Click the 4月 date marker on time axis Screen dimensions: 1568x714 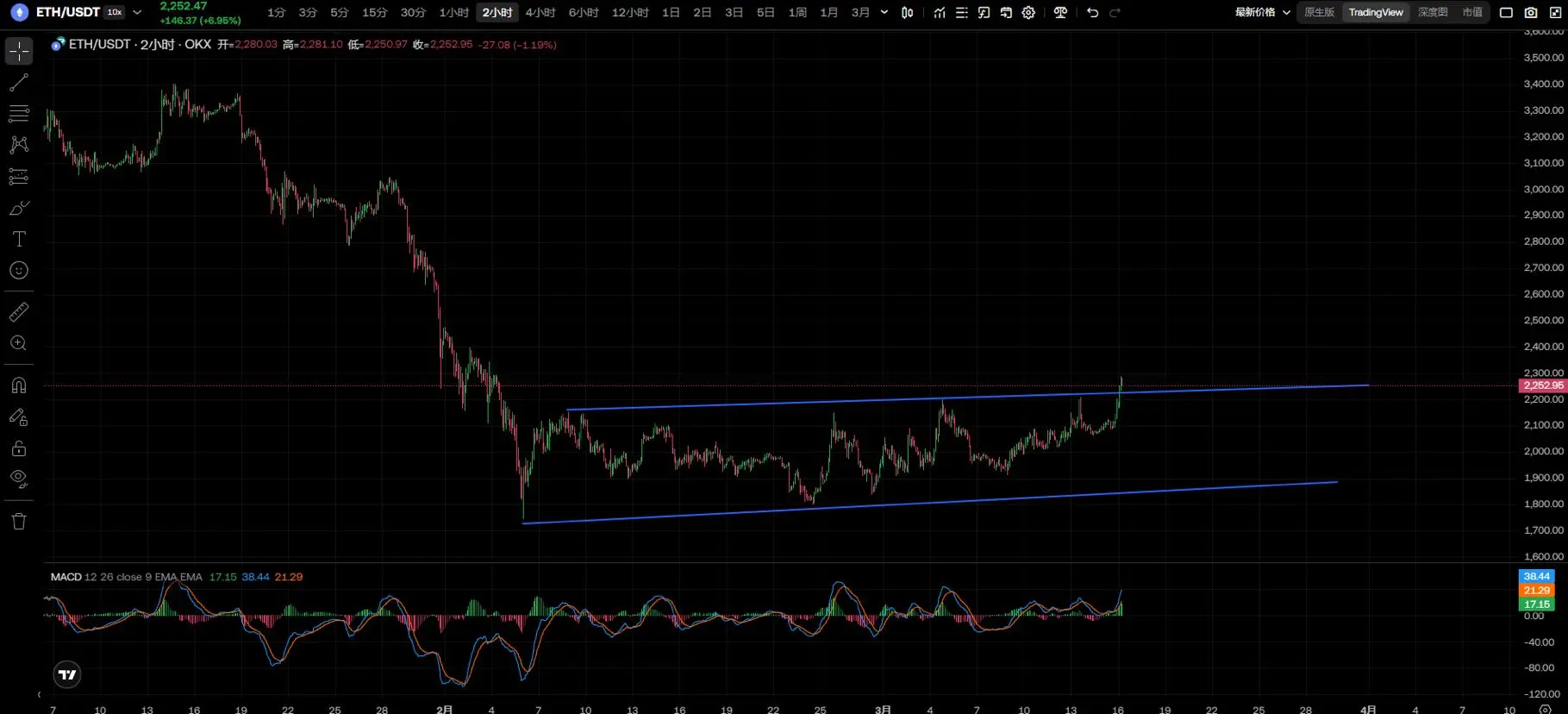tap(1368, 710)
